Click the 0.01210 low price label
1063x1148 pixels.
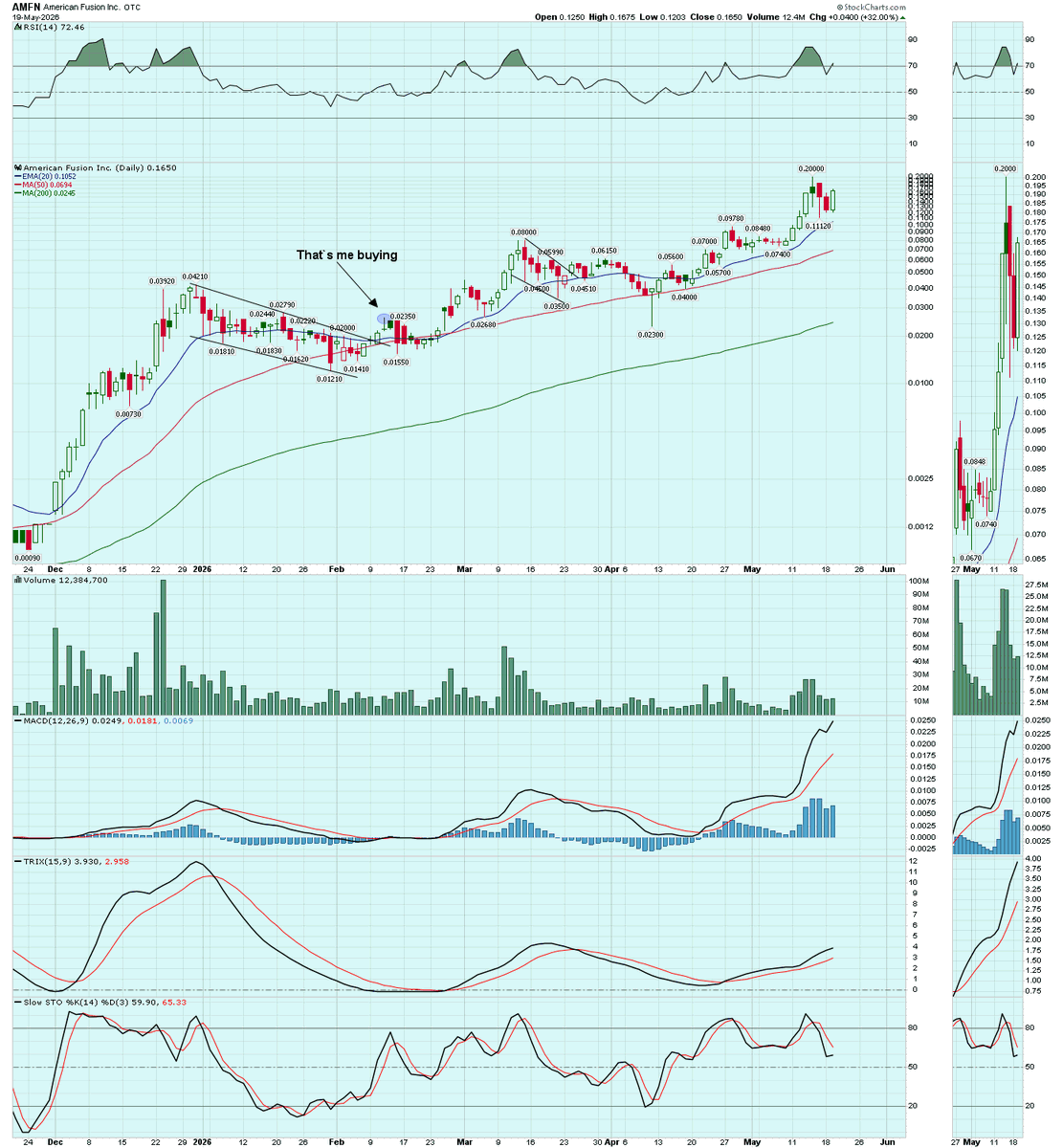coord(330,379)
